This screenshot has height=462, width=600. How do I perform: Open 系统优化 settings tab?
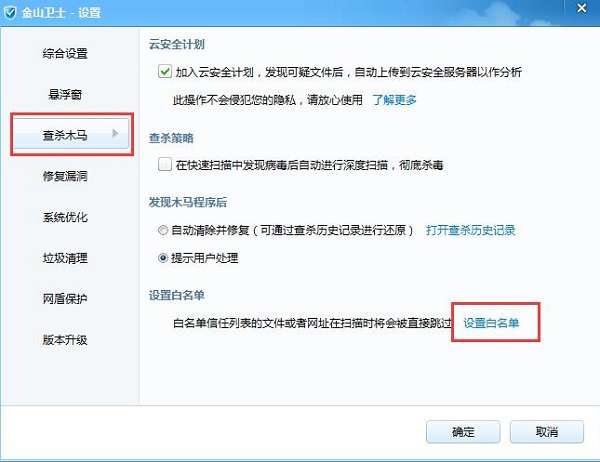[65, 217]
